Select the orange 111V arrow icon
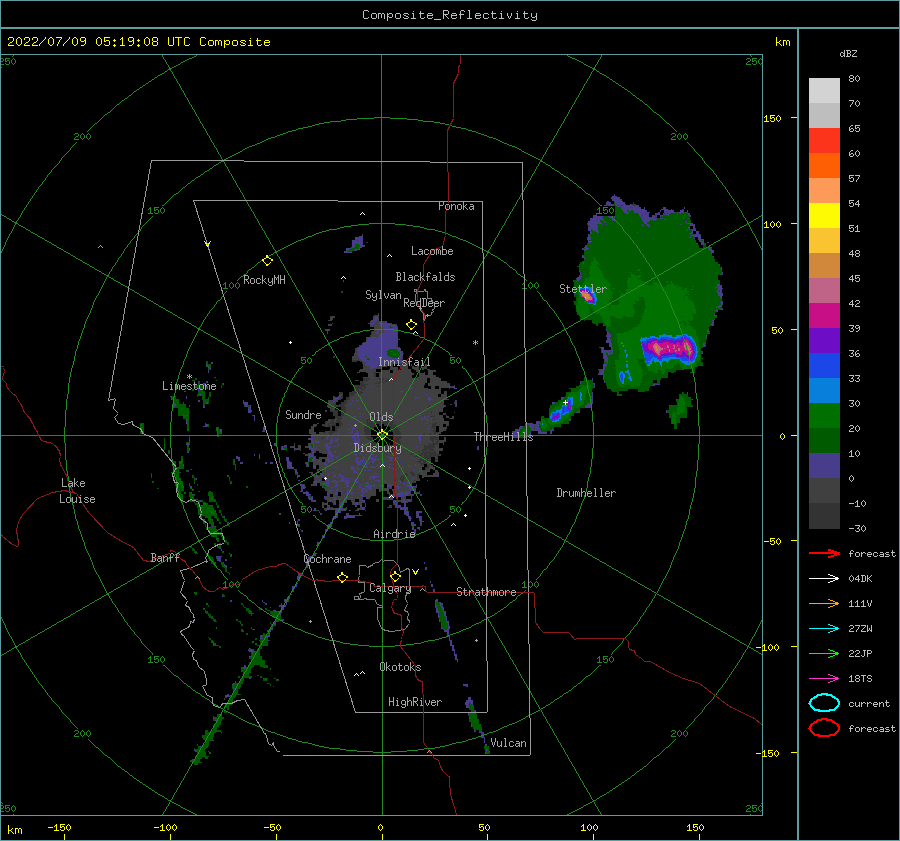 coord(824,603)
